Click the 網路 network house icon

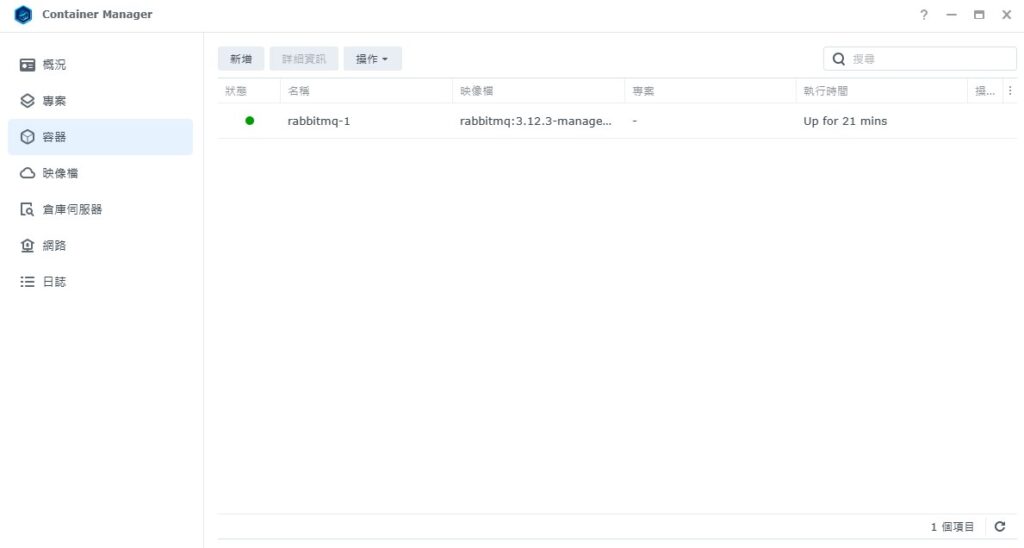click(x=27, y=246)
